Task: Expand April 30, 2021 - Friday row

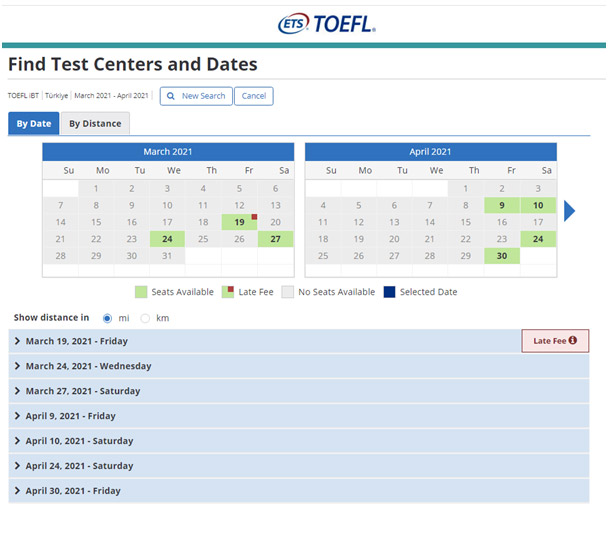Action: (73, 491)
